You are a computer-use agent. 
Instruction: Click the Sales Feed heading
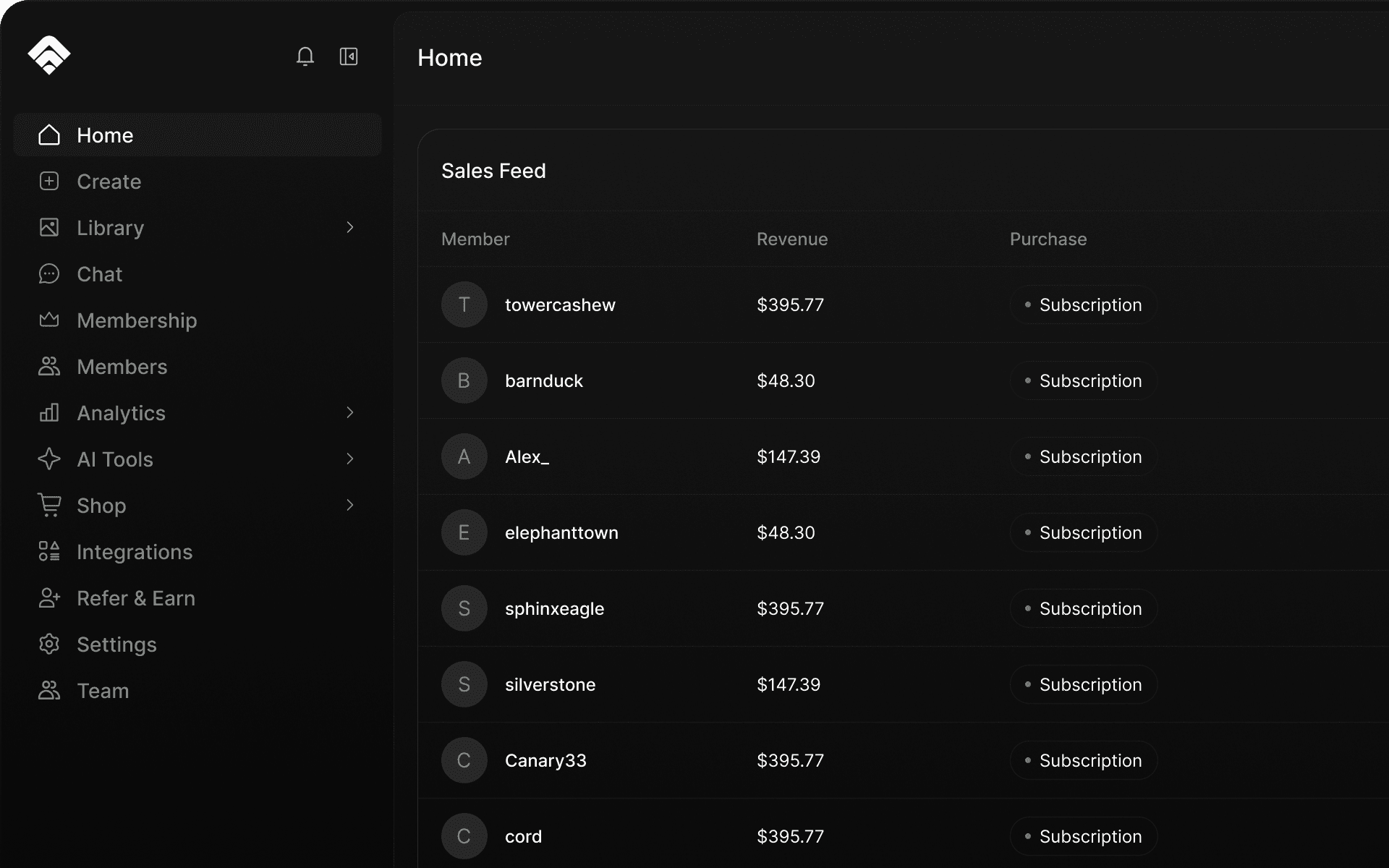[493, 171]
